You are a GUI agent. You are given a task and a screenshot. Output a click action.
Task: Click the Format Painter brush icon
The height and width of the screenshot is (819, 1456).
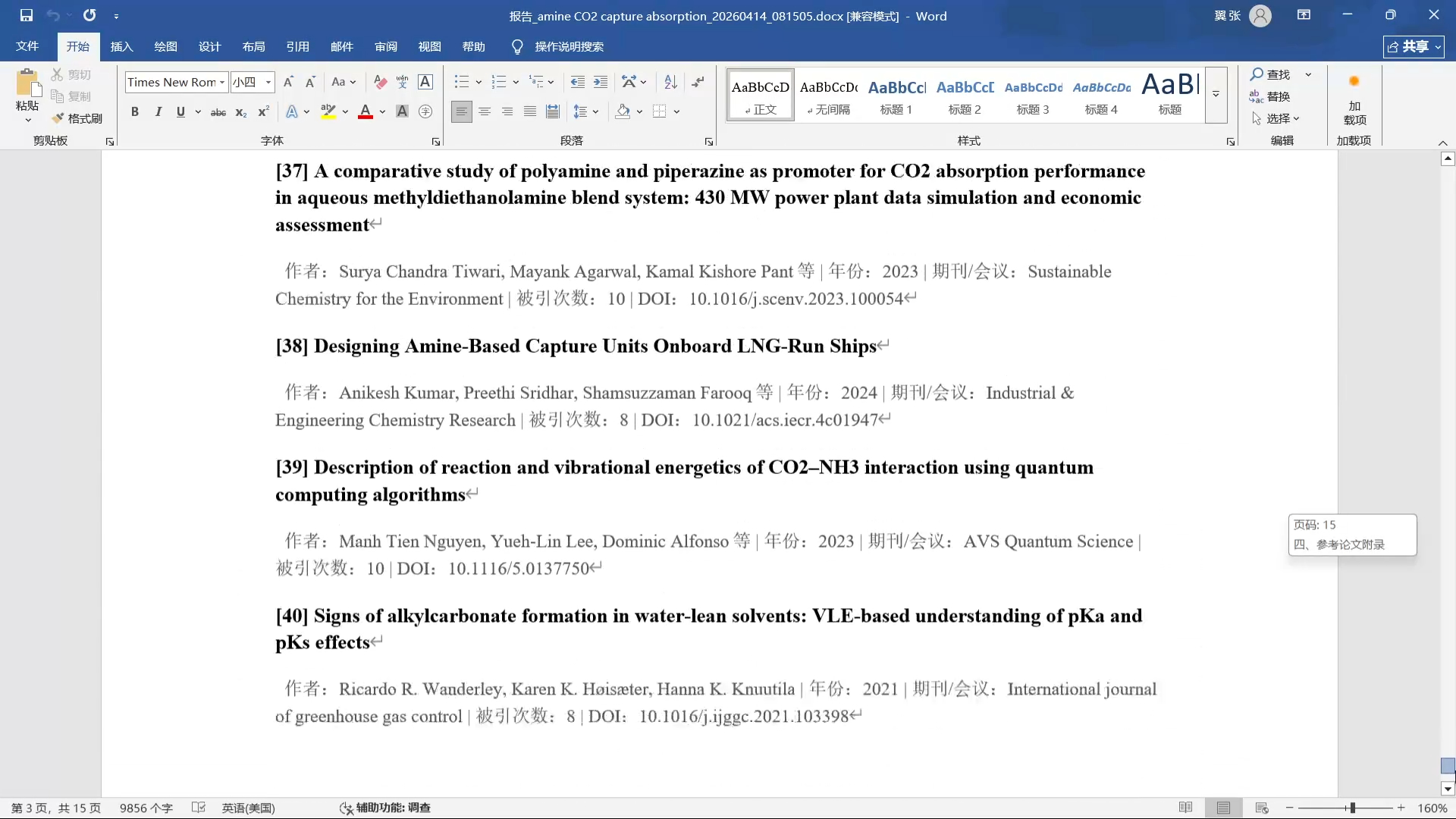(x=58, y=118)
